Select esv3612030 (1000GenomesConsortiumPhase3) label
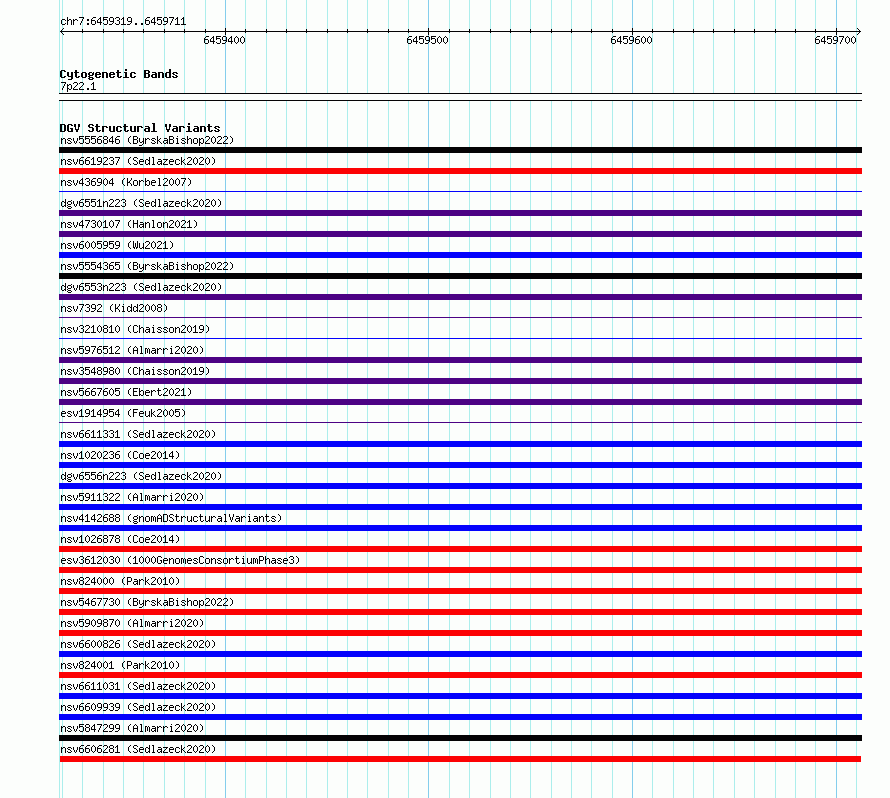The height and width of the screenshot is (798, 890). 180,560
